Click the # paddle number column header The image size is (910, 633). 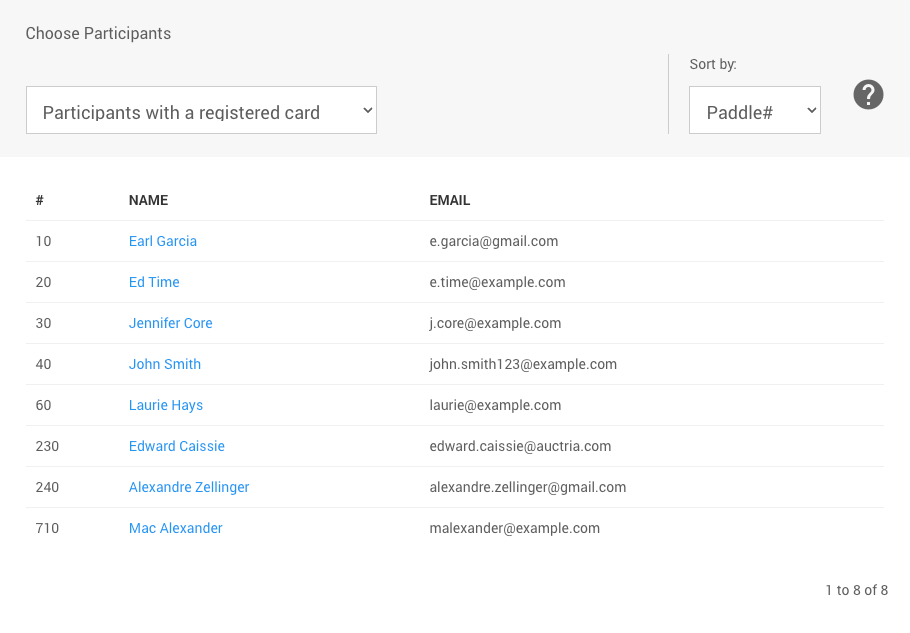pos(39,200)
